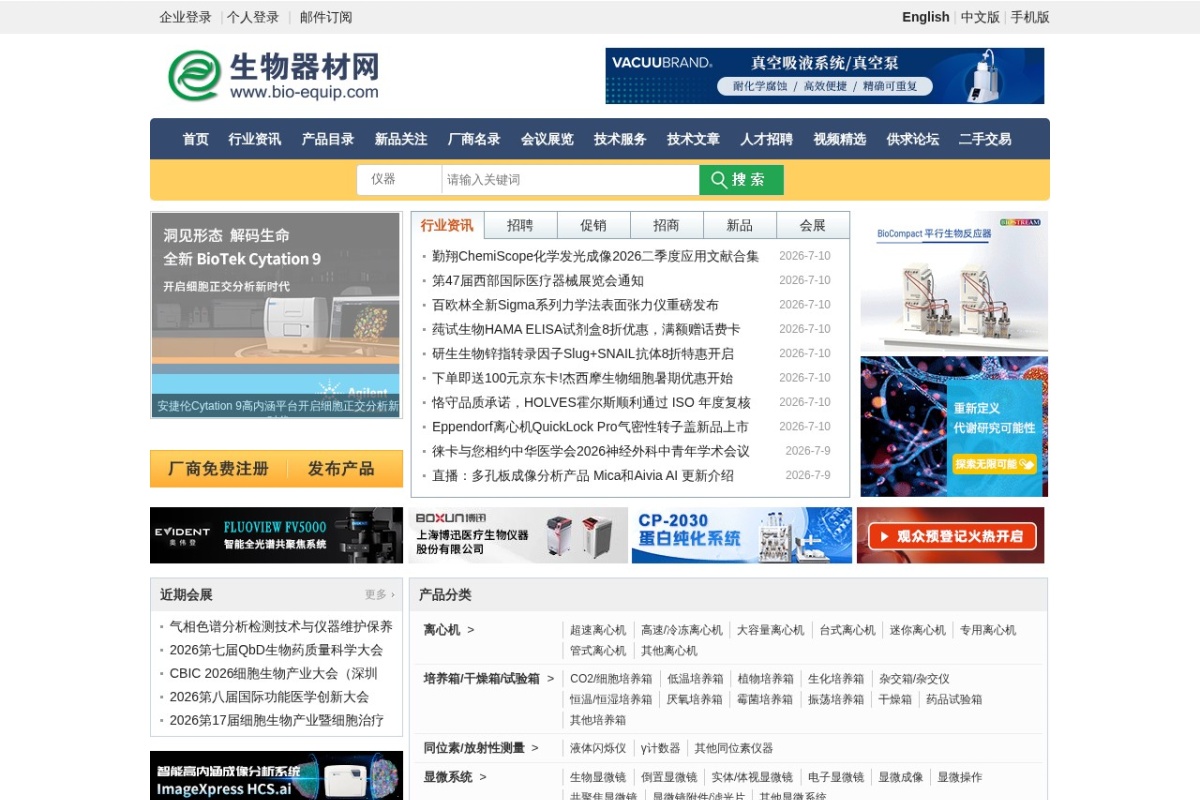Open 新品关注 navigation item
The image size is (1200, 800).
[401, 139]
